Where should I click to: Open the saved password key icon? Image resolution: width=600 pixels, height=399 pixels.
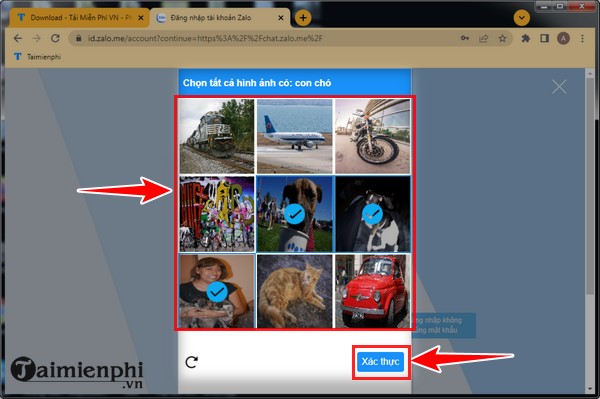[x=465, y=38]
